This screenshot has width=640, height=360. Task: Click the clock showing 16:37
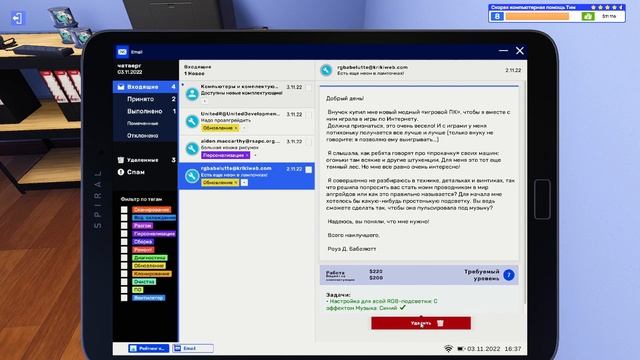click(x=513, y=349)
